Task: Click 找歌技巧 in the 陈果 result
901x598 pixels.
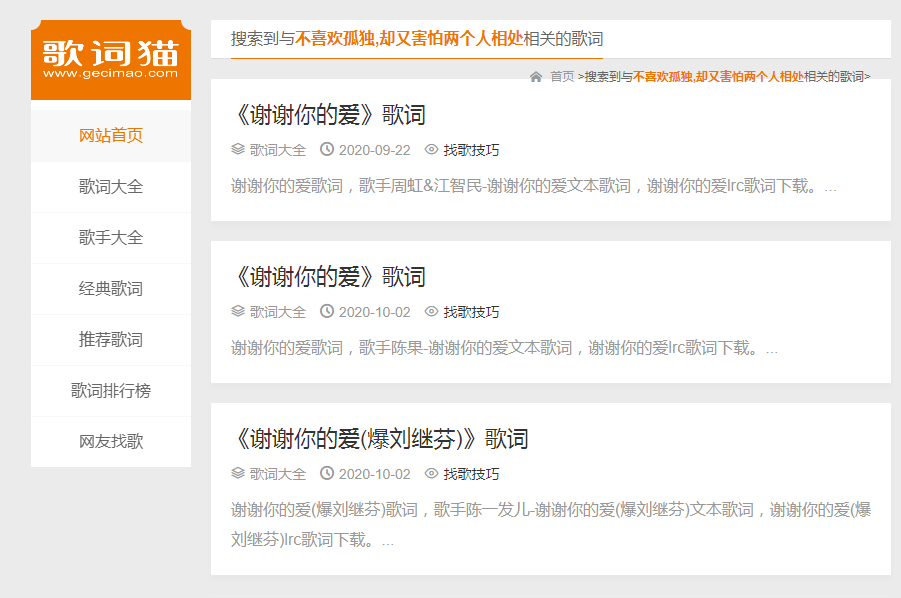Action: click(471, 312)
